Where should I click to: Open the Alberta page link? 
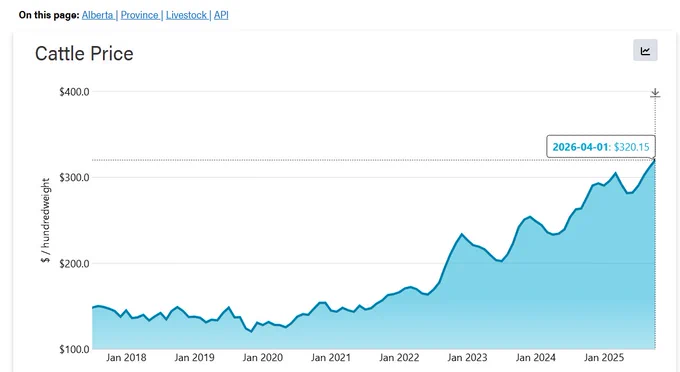tap(98, 15)
